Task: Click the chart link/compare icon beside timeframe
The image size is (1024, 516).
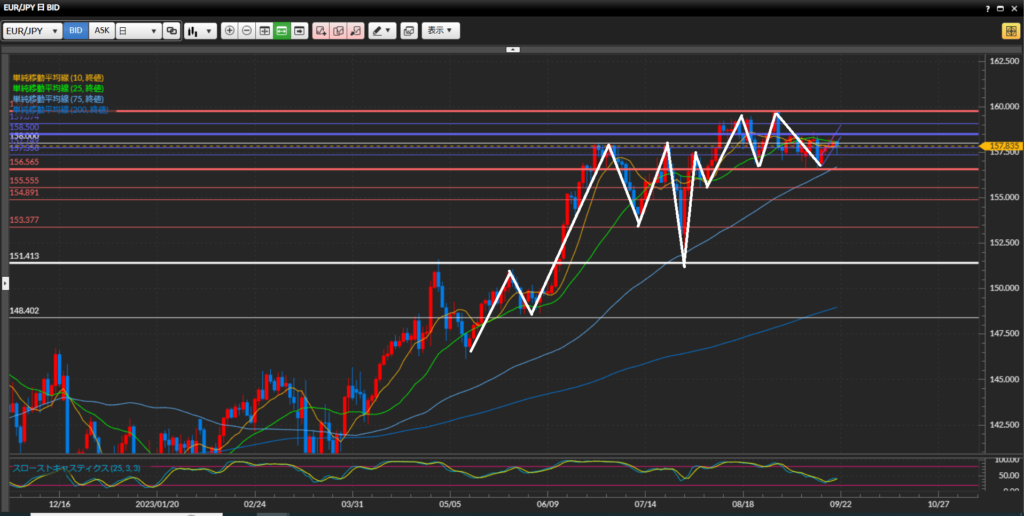Action: 172,31
